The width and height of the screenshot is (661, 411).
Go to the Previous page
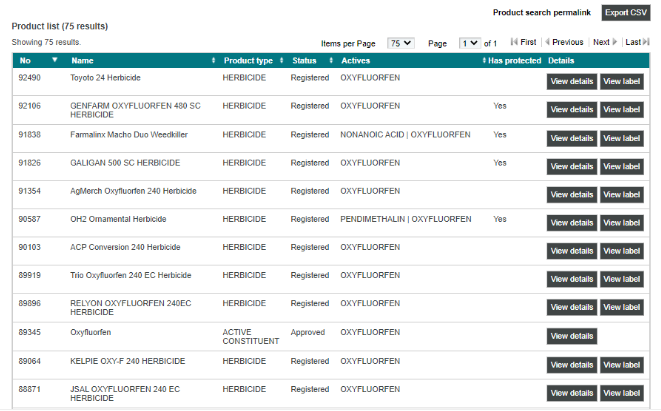pyautogui.click(x=564, y=42)
